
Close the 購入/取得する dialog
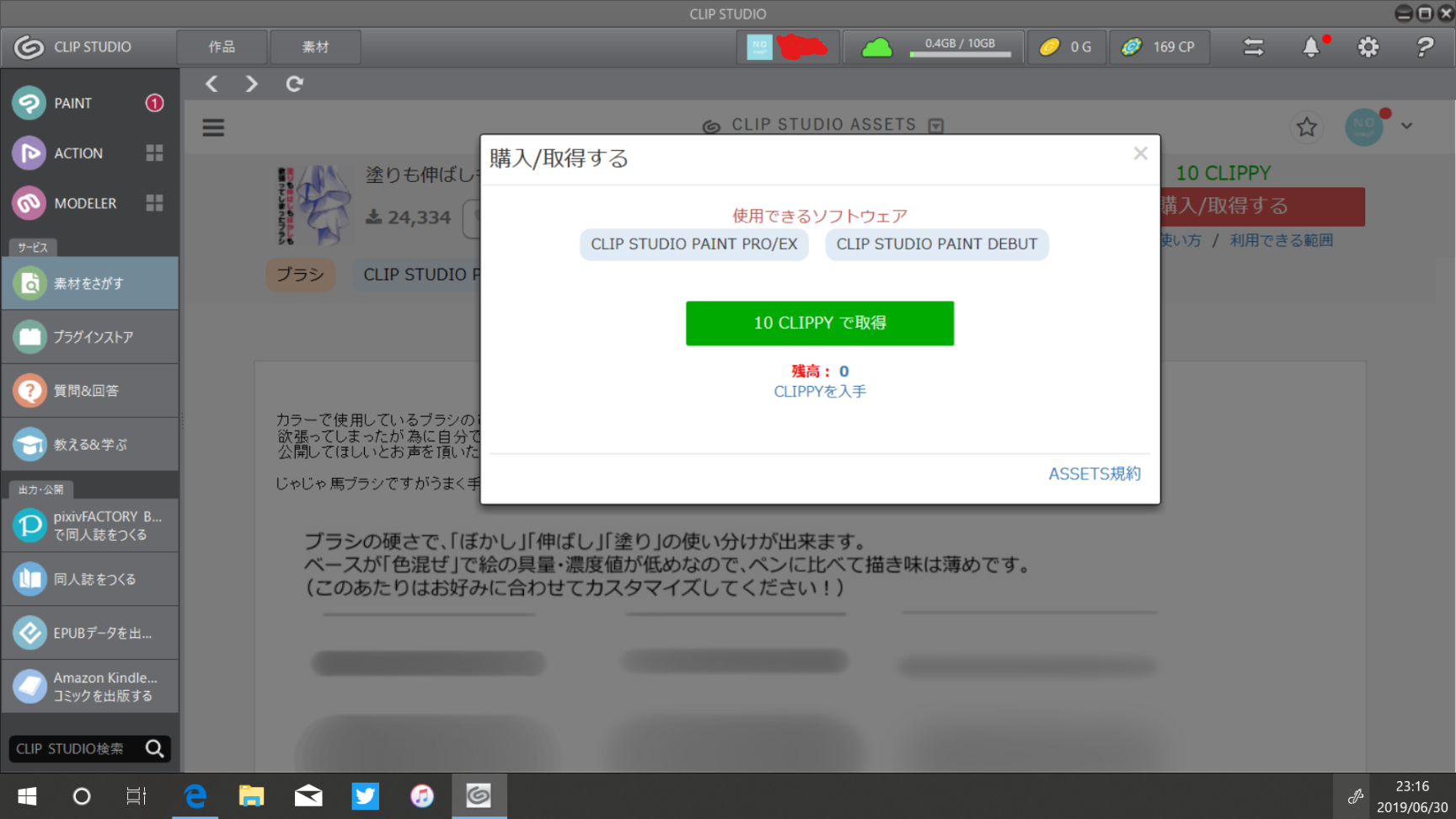[1141, 153]
